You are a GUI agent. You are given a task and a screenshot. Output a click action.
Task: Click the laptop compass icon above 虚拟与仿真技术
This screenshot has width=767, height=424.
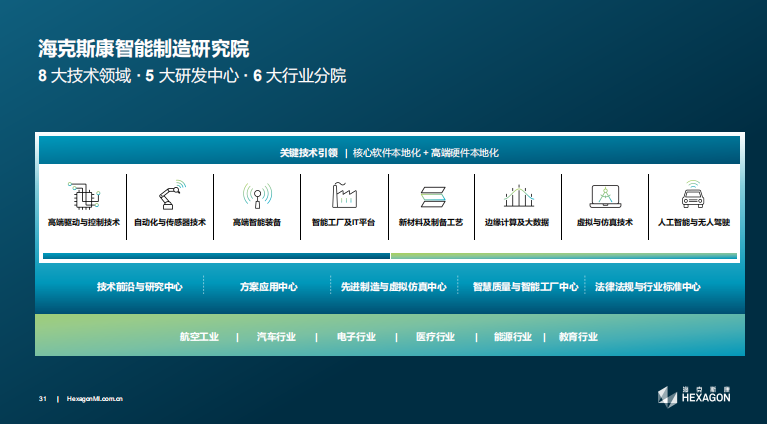[x=605, y=196]
